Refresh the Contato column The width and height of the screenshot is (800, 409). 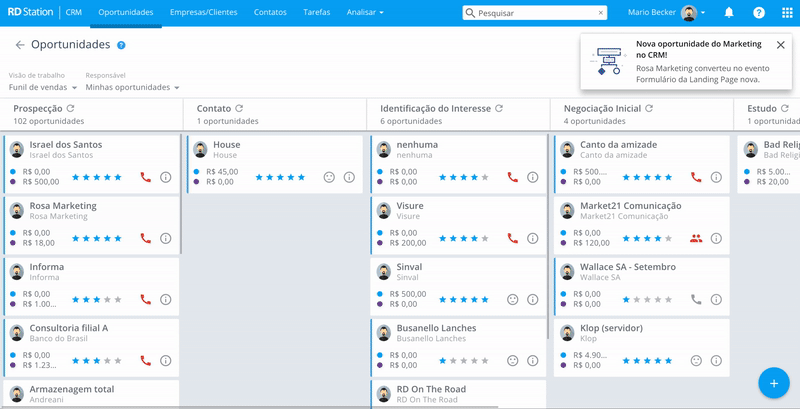[239, 108]
